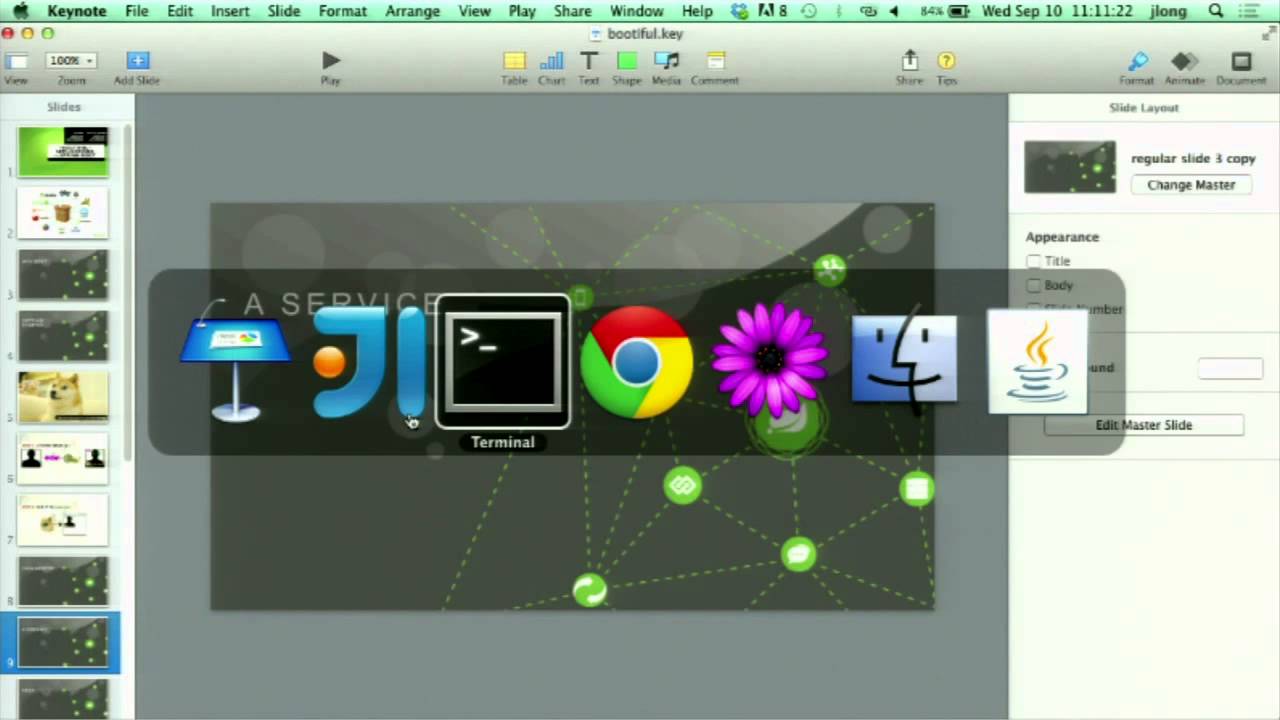This screenshot has width=1280, height=720.
Task: Insert a Shape from the toolbar
Action: (627, 62)
